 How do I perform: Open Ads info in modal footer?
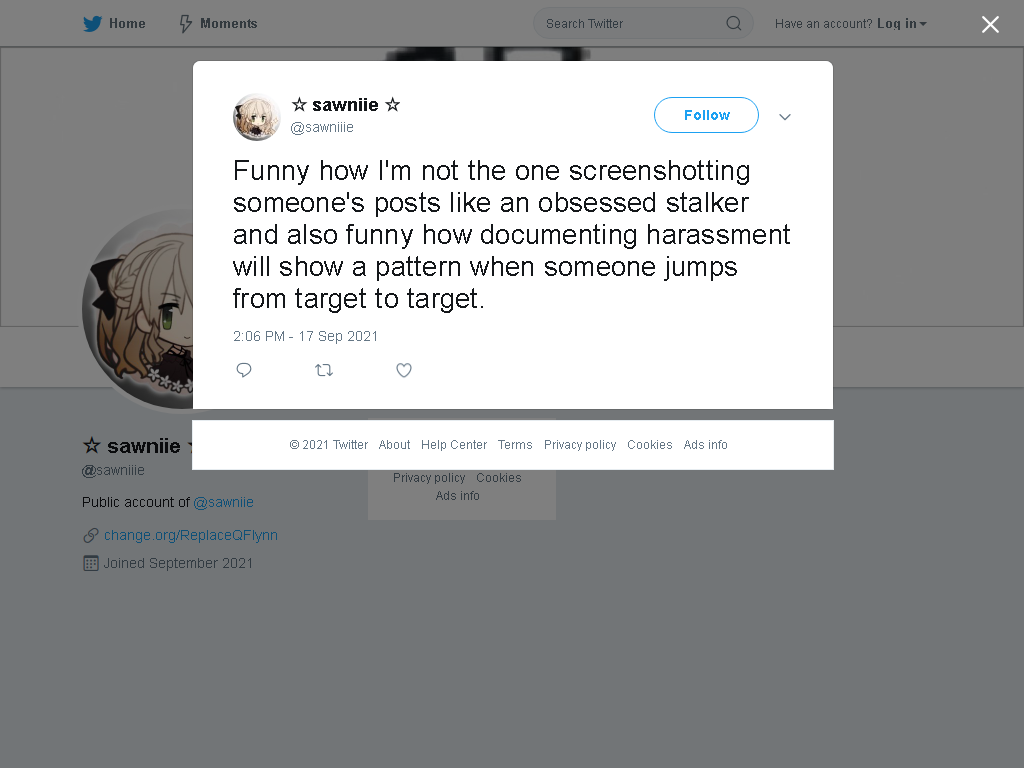pyautogui.click(x=705, y=445)
